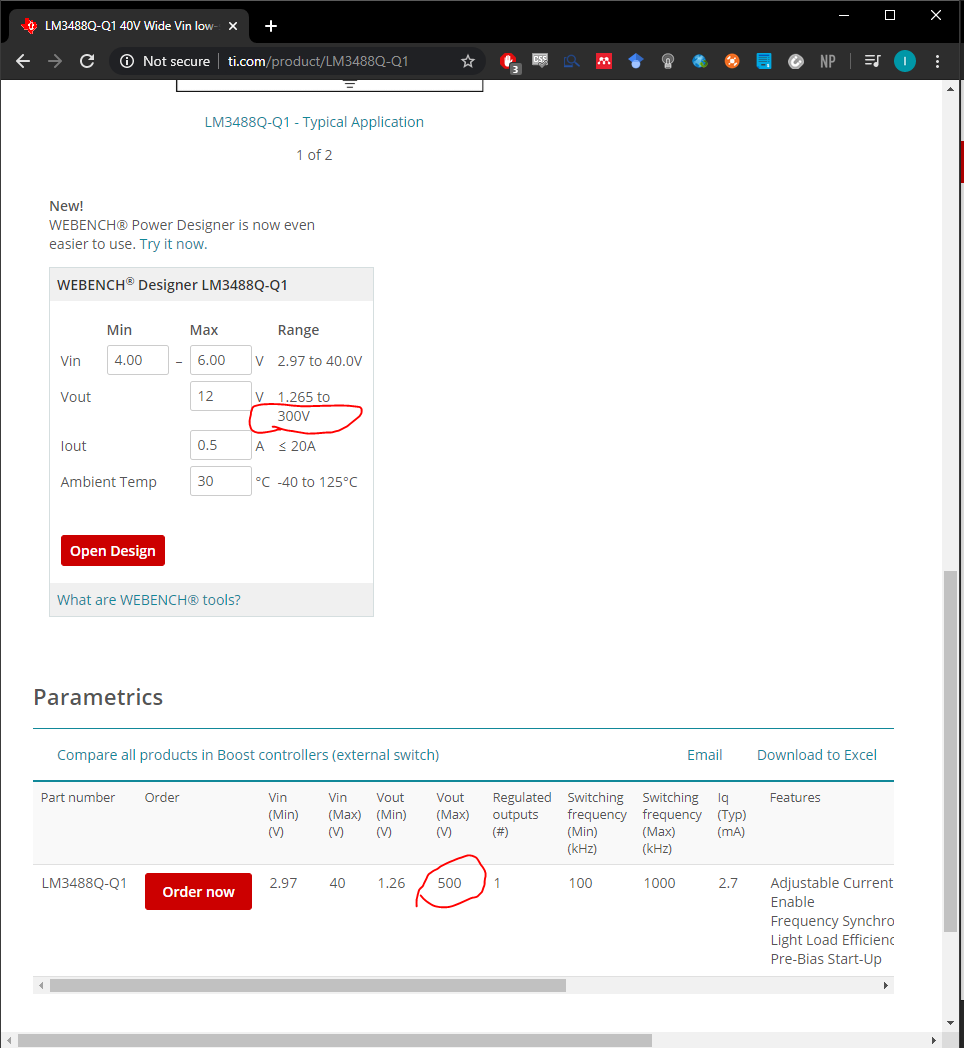This screenshot has width=964, height=1048.
Task: Click the page scrollbar down arrow
Action: pos(951,1023)
